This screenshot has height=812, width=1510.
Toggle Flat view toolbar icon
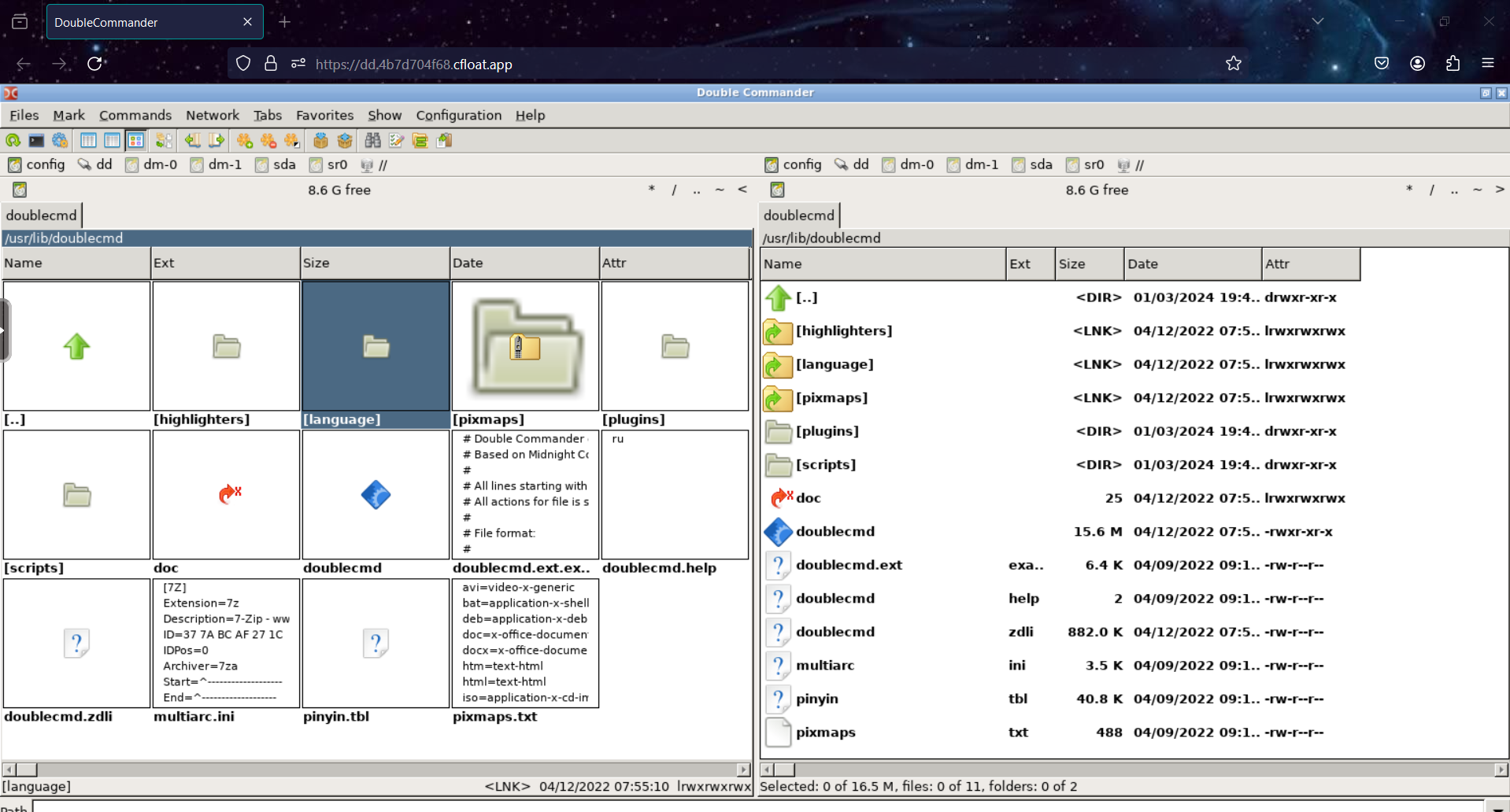pyautogui.click(x=164, y=141)
